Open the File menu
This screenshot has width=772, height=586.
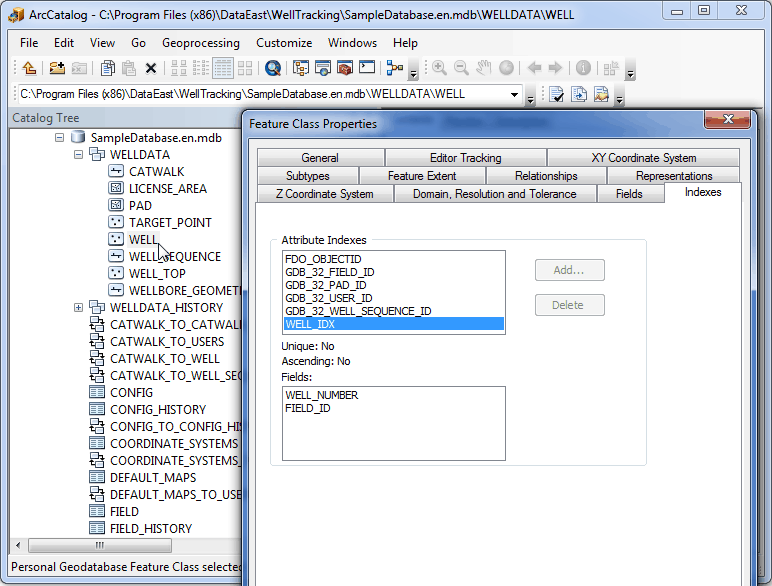tap(29, 43)
